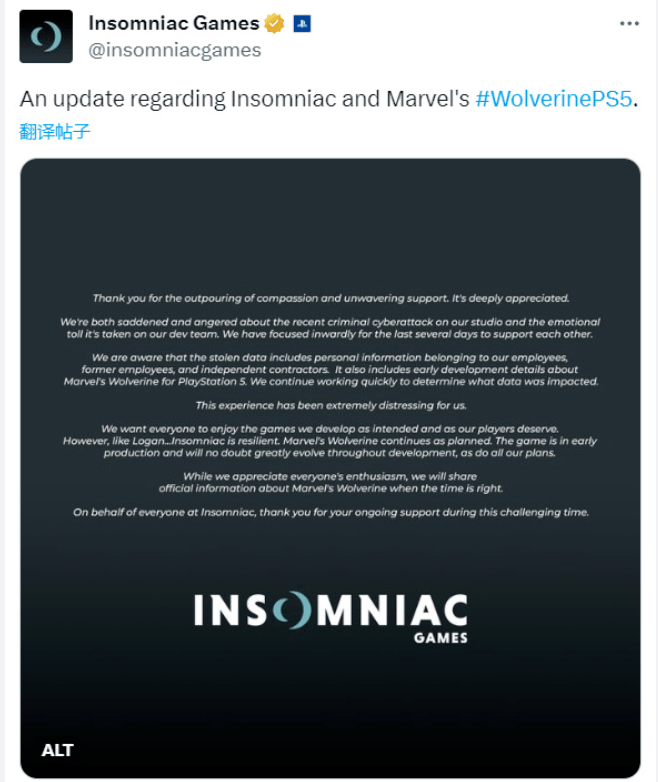Click the GAMES text under the logo
Image resolution: width=658 pixels, height=782 pixels.
440,637
